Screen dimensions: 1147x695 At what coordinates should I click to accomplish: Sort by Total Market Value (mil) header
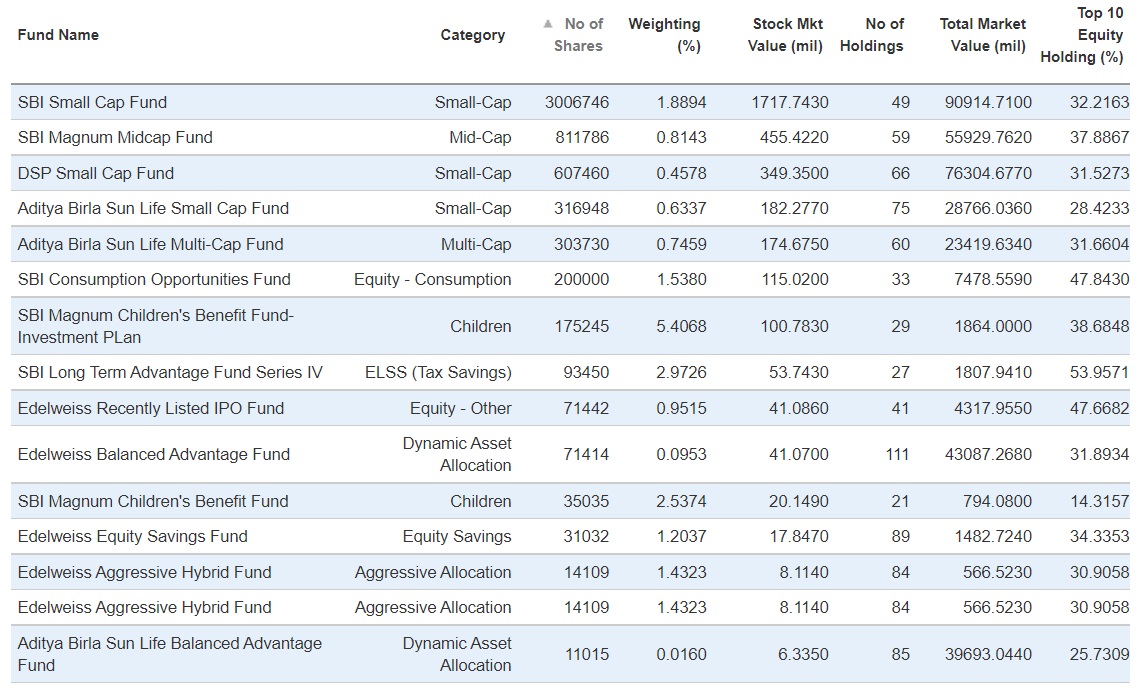click(x=982, y=35)
